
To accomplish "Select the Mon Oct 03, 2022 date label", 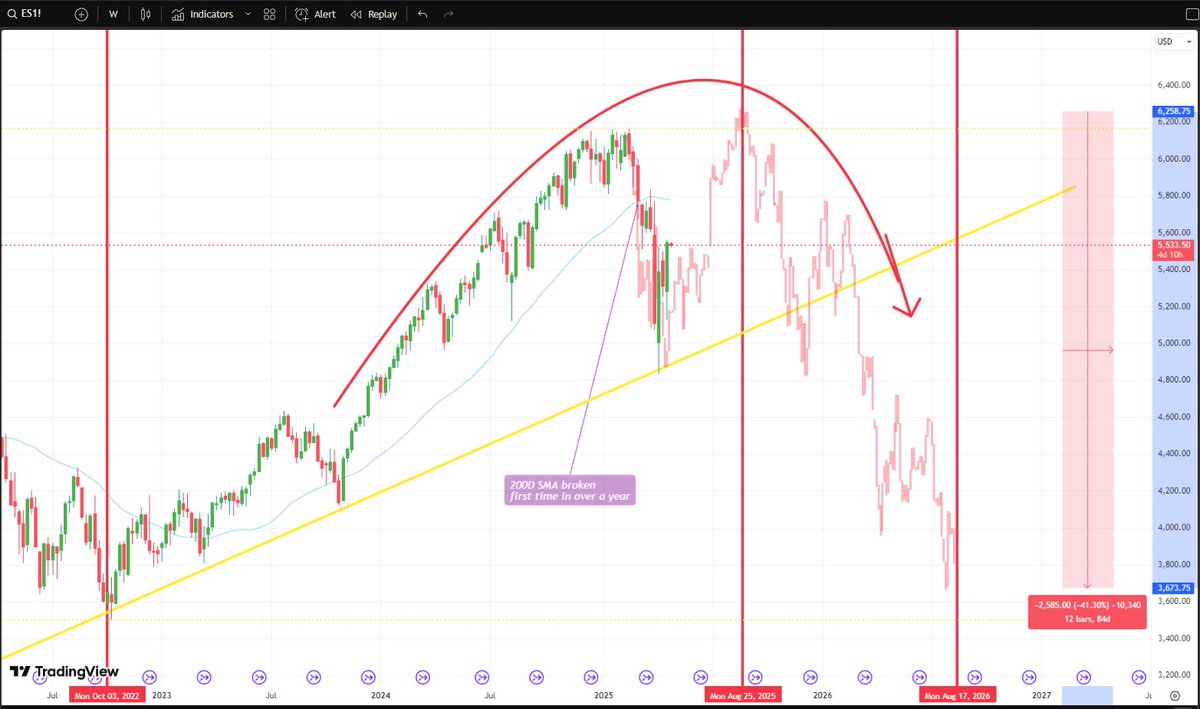I will click(107, 695).
